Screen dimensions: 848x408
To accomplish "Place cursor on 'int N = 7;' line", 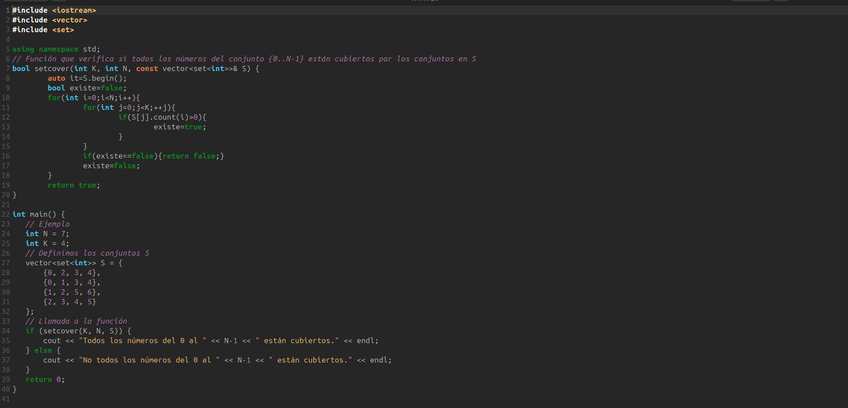I will pos(47,234).
